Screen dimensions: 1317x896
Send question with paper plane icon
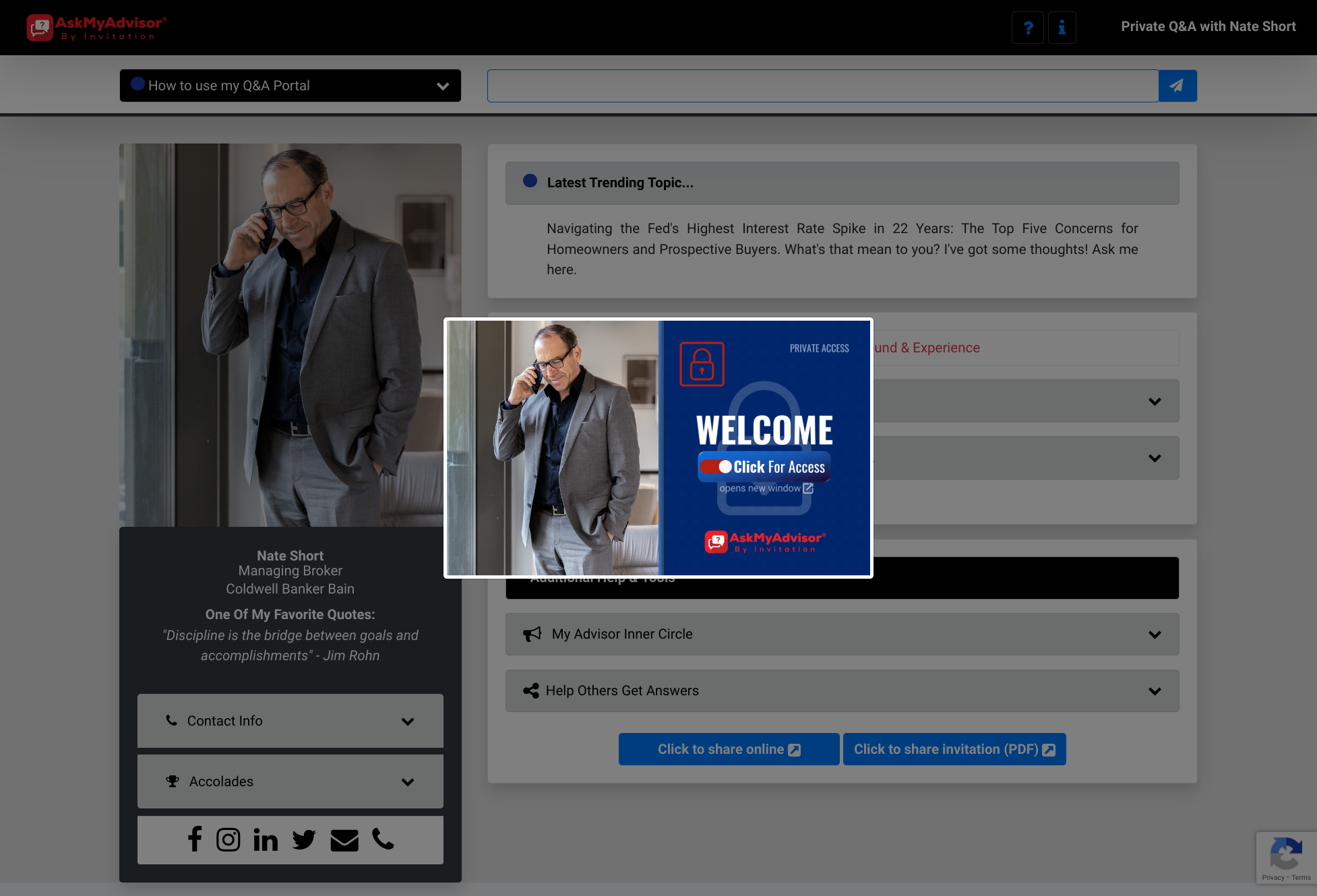(x=1177, y=86)
